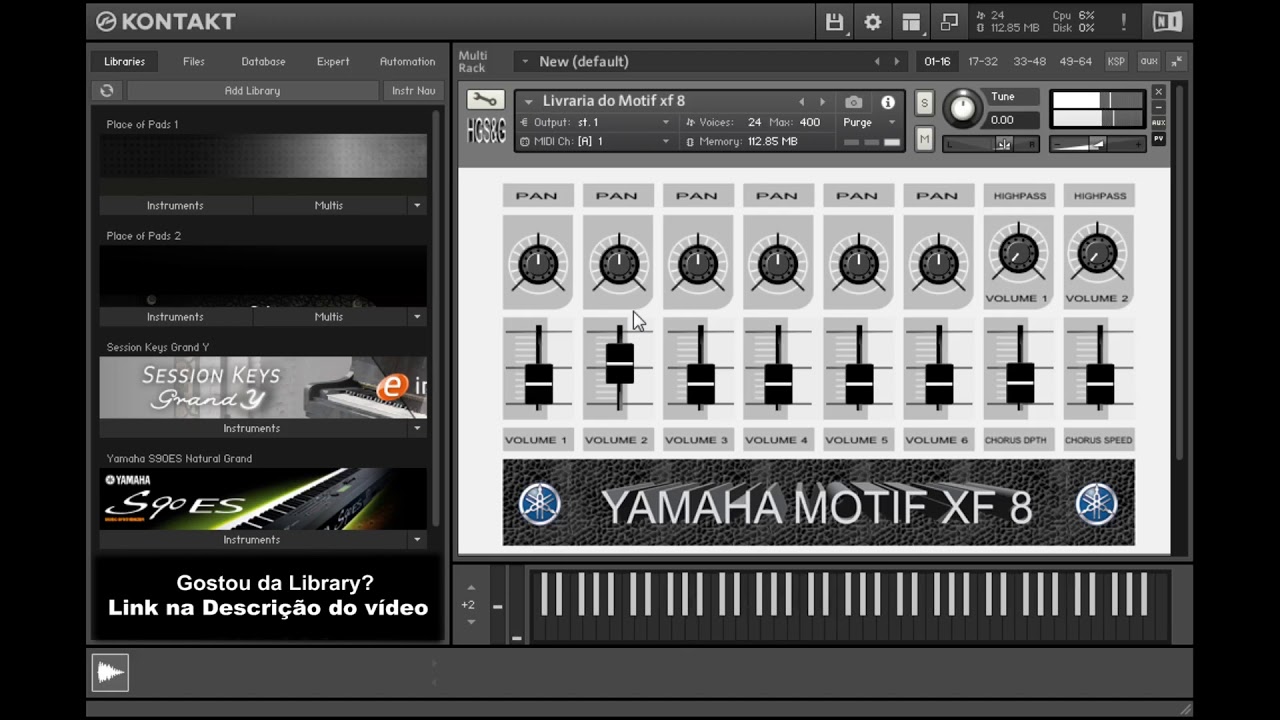Screen dimensions: 1280x720
Task: Open Place of Pads 2 Instruments
Action: click(175, 316)
